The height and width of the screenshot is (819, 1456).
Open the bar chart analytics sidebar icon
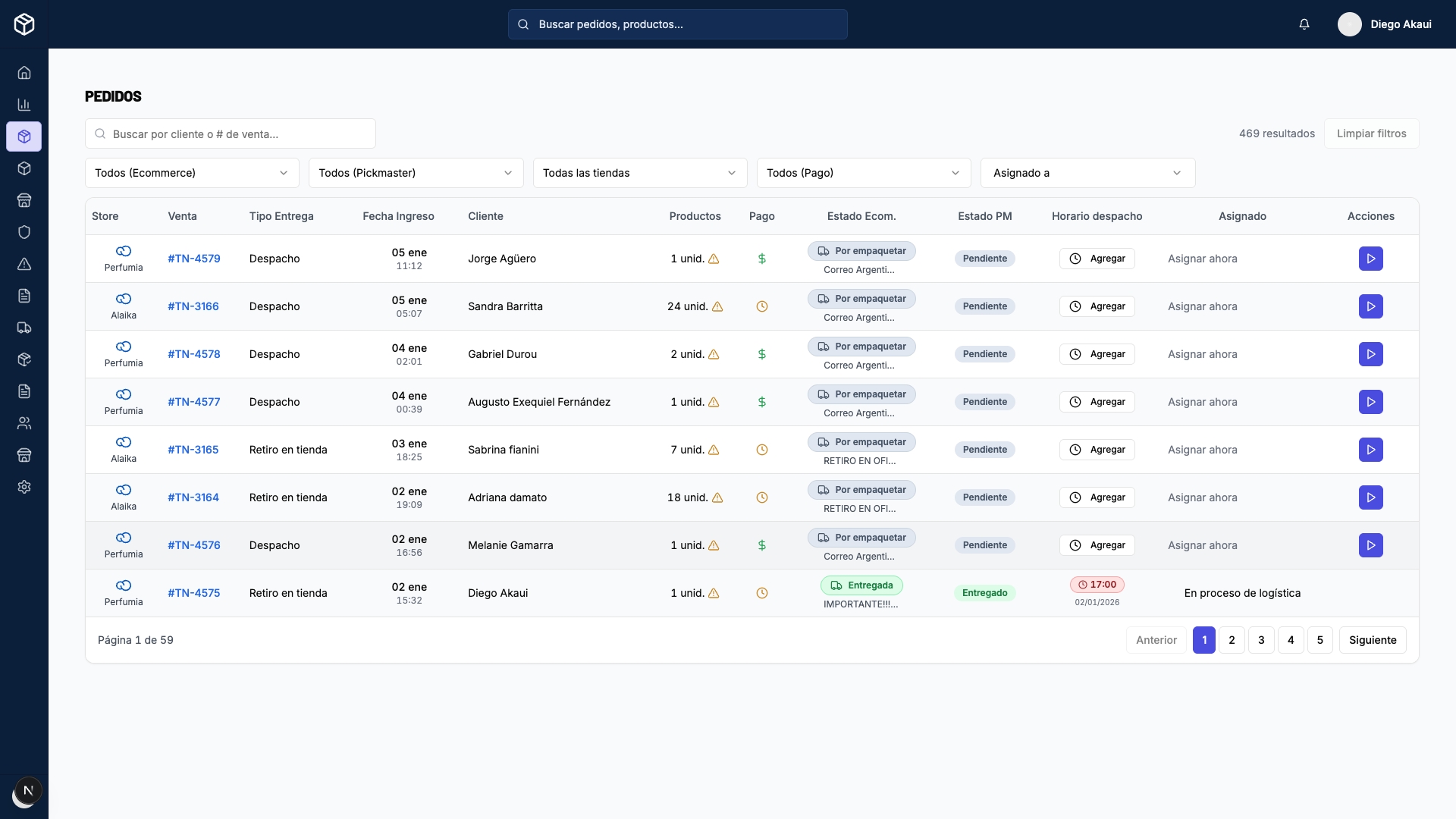click(24, 105)
